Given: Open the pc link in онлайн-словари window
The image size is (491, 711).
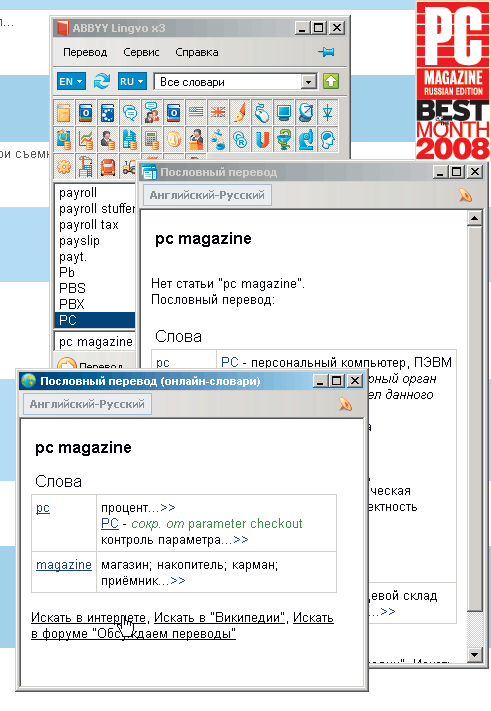Looking at the screenshot, I should (43, 508).
